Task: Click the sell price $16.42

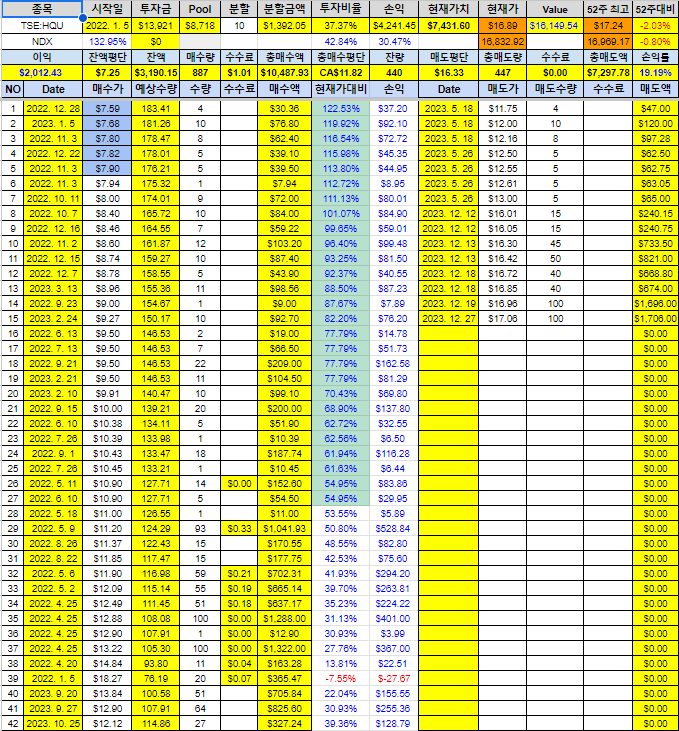Action: pos(503,258)
